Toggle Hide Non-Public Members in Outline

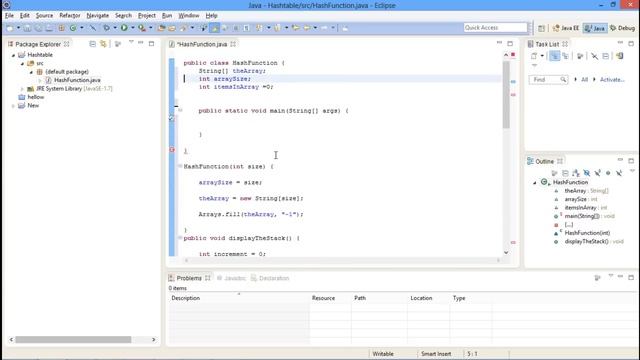tap(608, 173)
